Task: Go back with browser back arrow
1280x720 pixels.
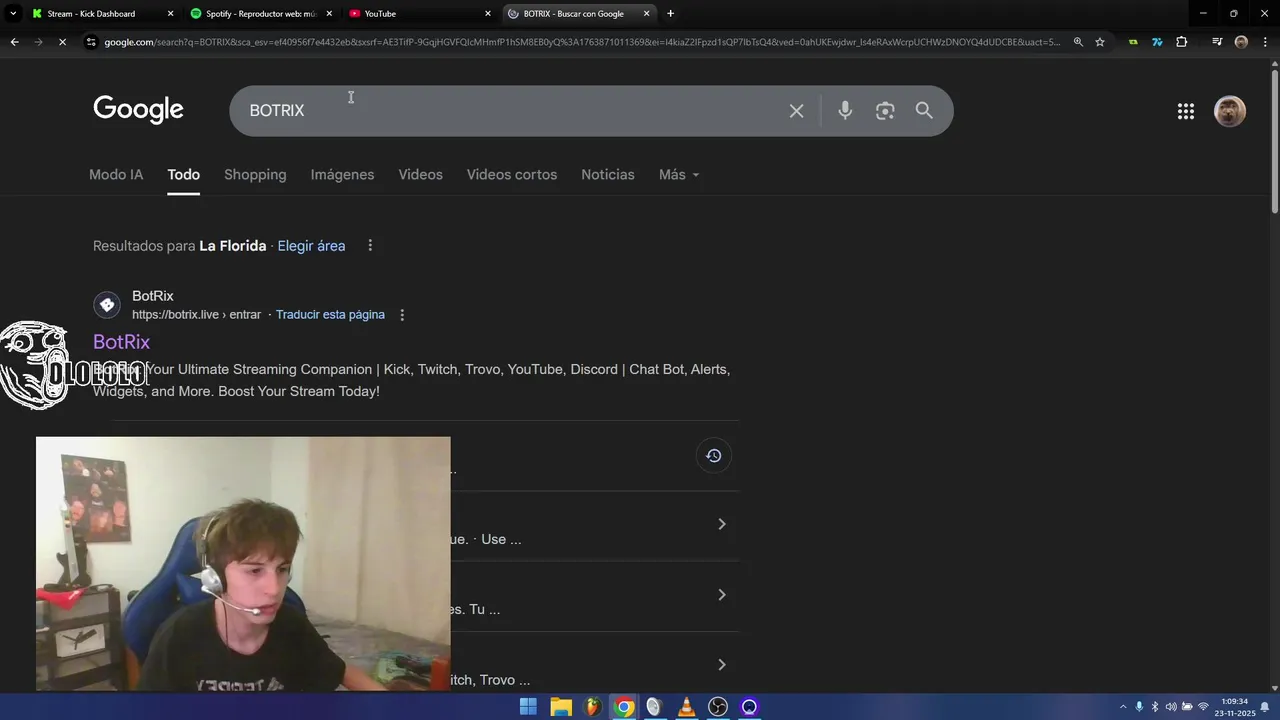Action: [x=14, y=42]
